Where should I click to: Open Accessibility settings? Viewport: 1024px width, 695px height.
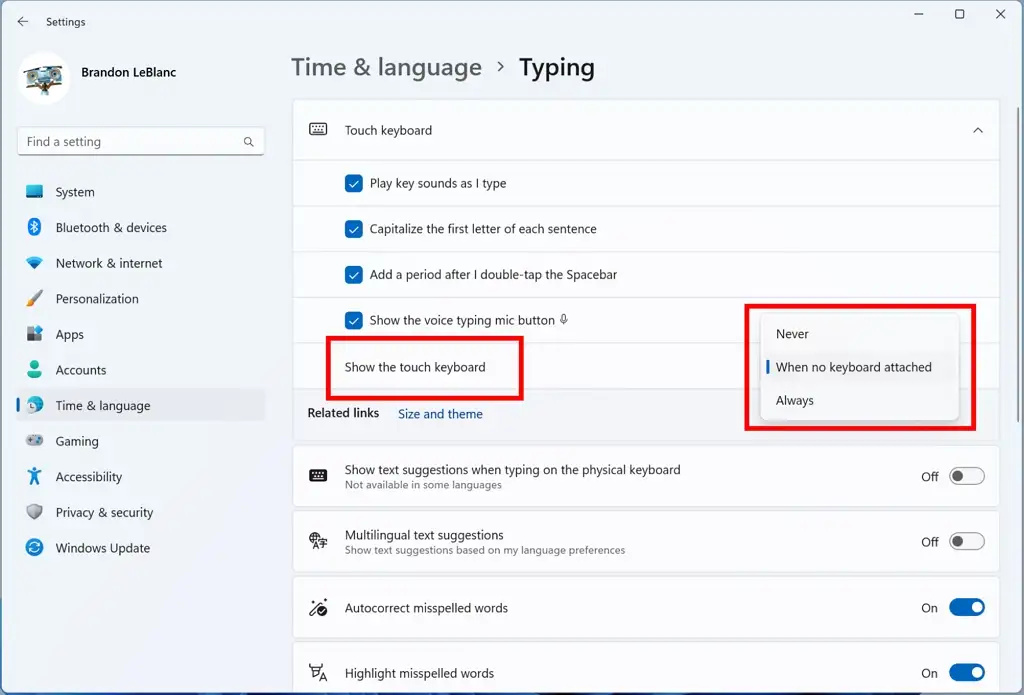pos(90,477)
